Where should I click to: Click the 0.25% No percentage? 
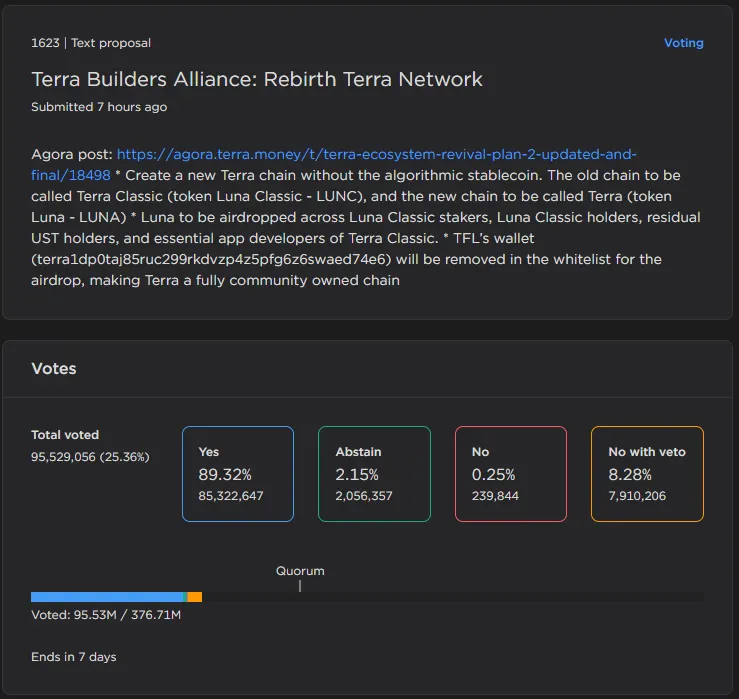[493, 475]
